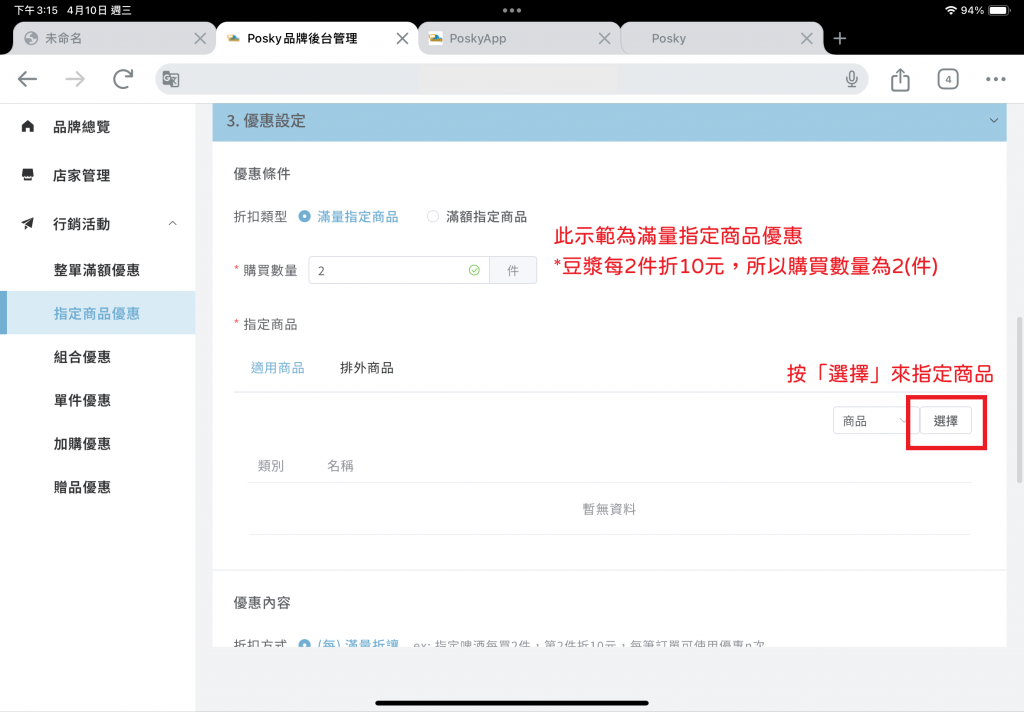Screen dimensions: 1024x712
Task: Open the 商品 dropdown
Action: (x=874, y=421)
